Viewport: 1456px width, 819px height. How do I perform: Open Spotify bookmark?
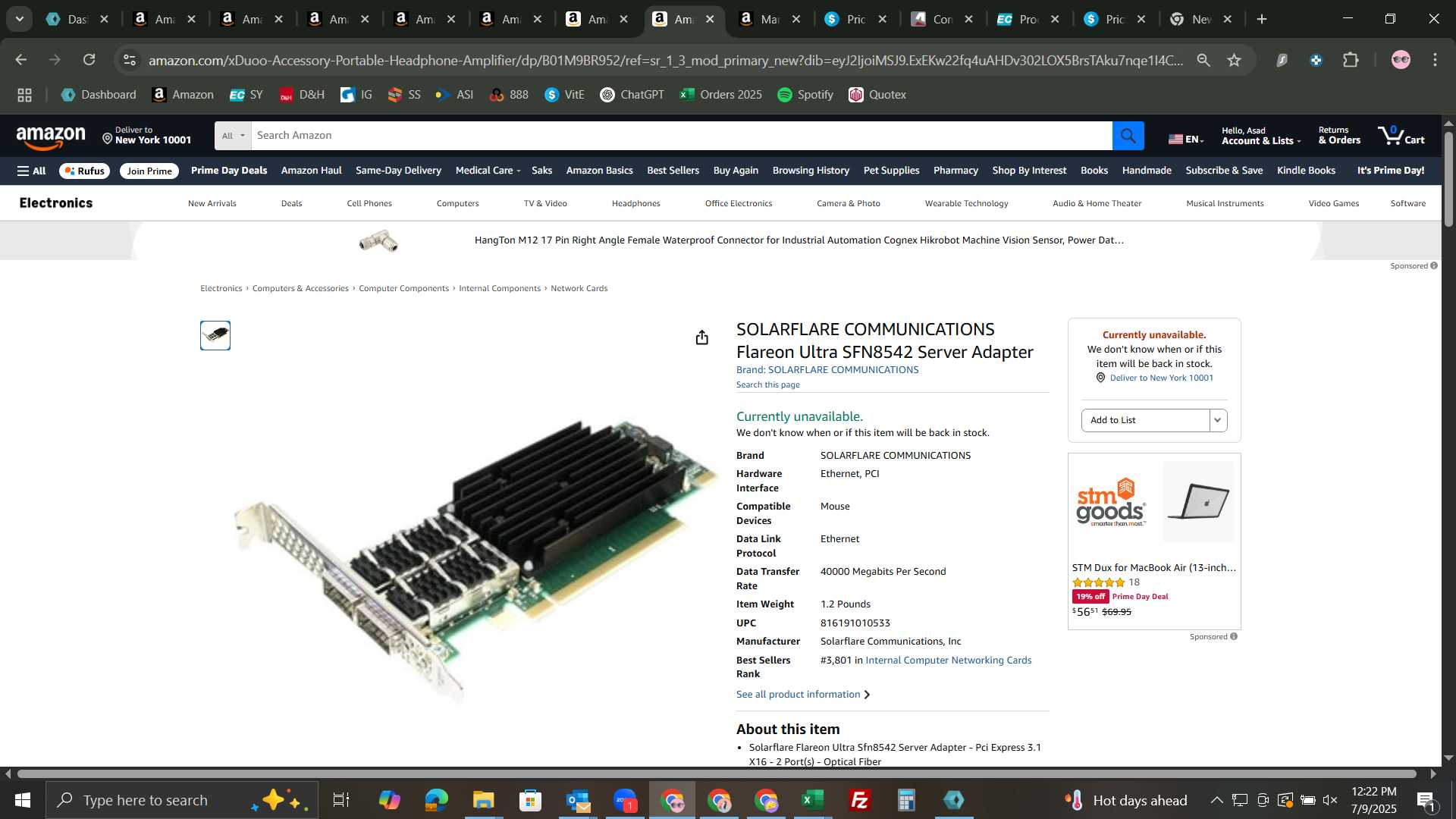click(x=805, y=95)
